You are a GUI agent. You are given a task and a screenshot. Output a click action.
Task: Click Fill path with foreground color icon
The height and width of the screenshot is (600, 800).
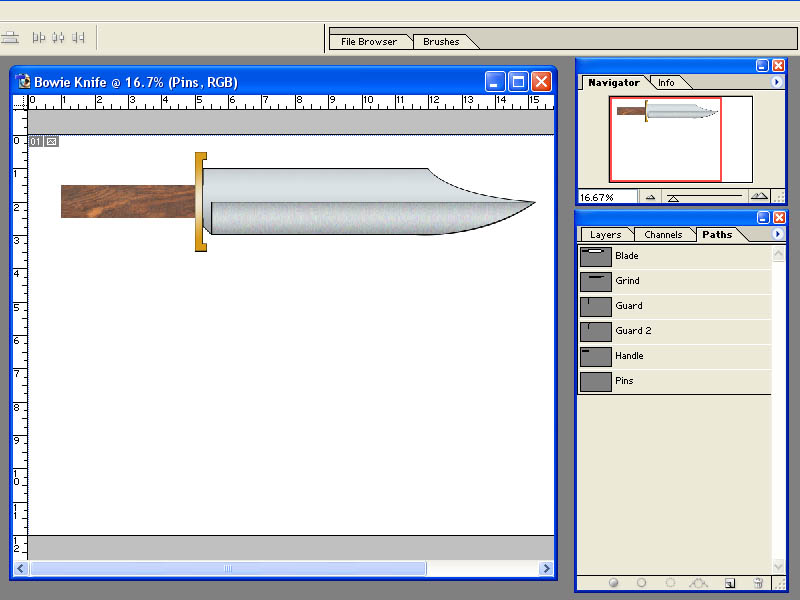pos(613,583)
